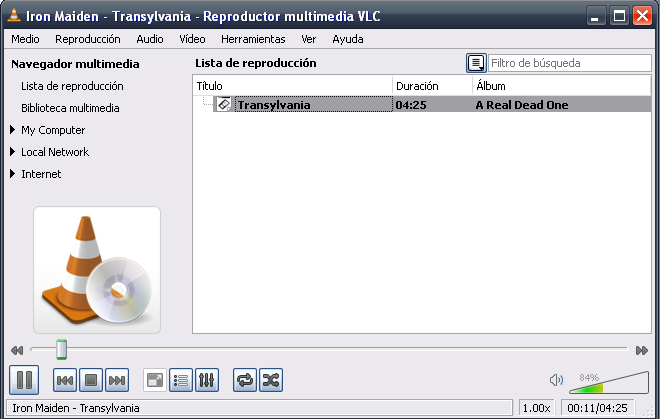
Task: Open the Herramientas menu
Action: (x=253, y=39)
